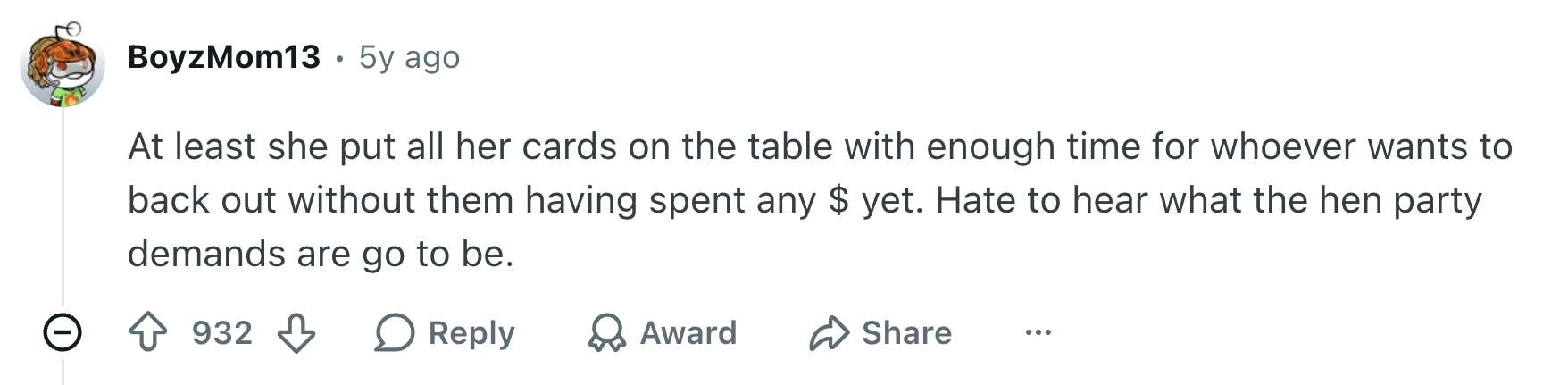Click the 932 vote count
Screen dimensions: 1568x385
(x=222, y=333)
